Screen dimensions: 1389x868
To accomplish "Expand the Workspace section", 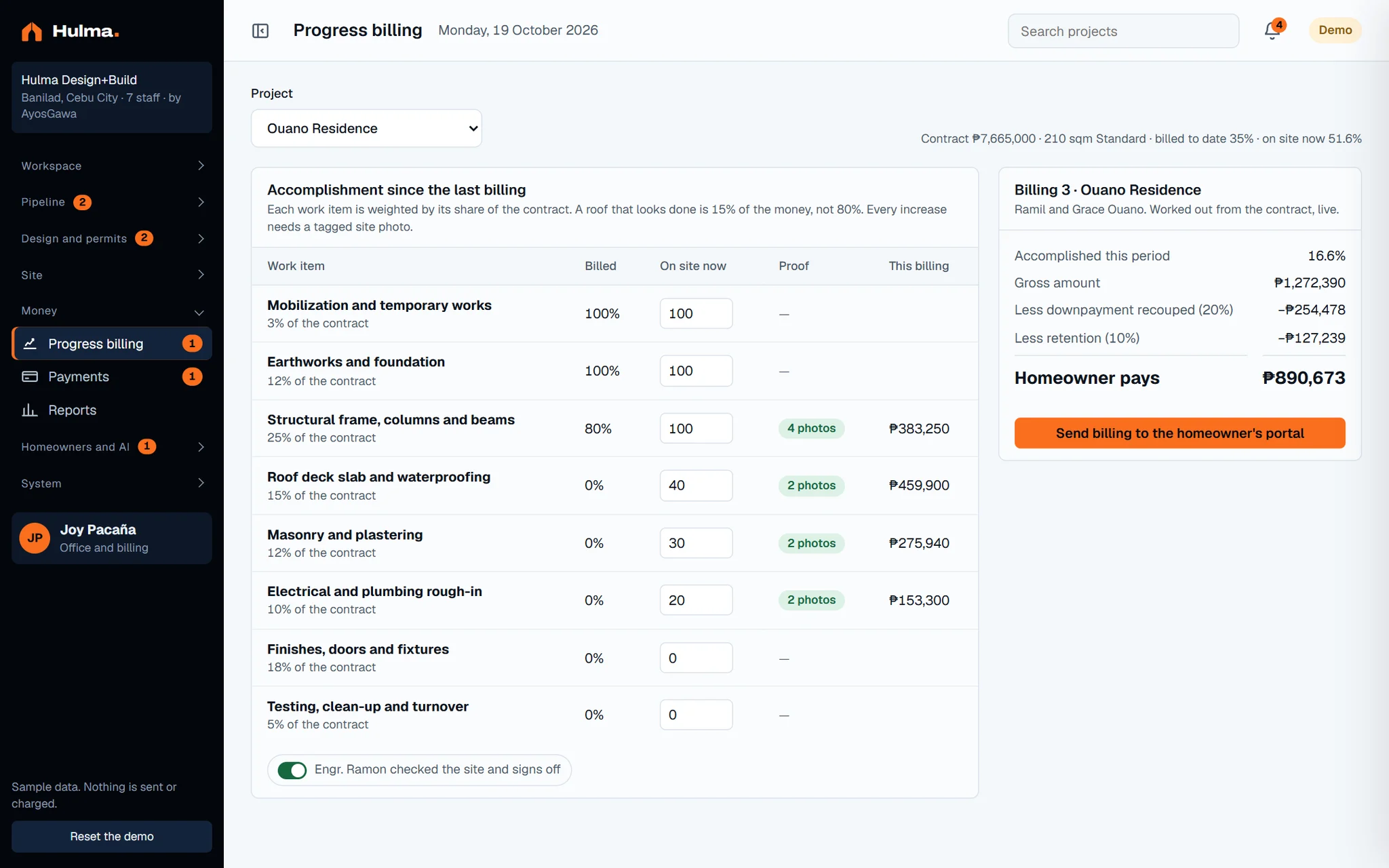I will click(112, 166).
